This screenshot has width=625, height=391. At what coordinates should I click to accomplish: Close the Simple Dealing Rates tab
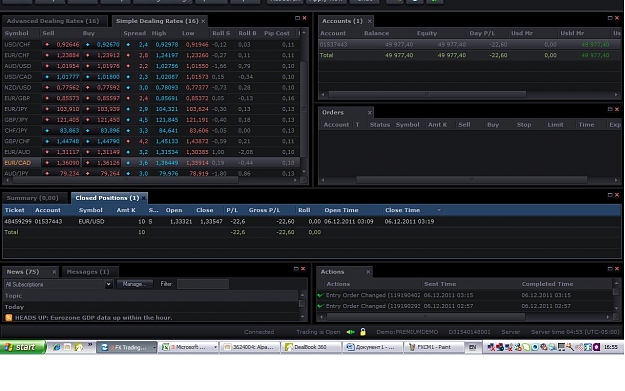coord(203,21)
